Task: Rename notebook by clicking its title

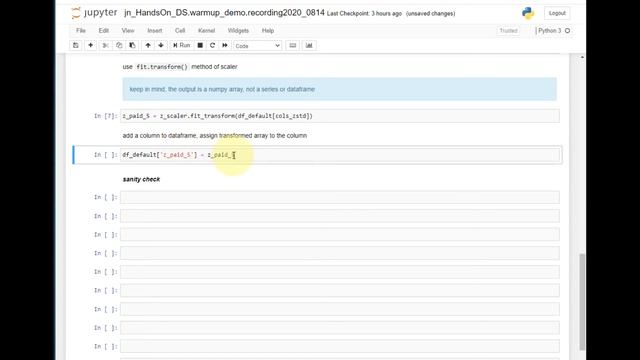Action: click(x=224, y=13)
